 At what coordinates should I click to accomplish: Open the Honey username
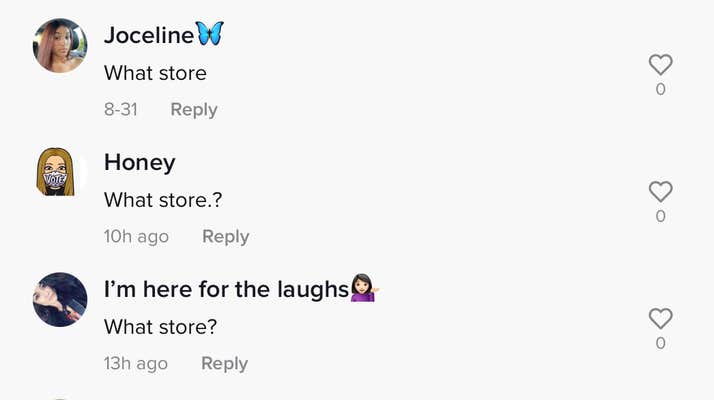coord(139,162)
